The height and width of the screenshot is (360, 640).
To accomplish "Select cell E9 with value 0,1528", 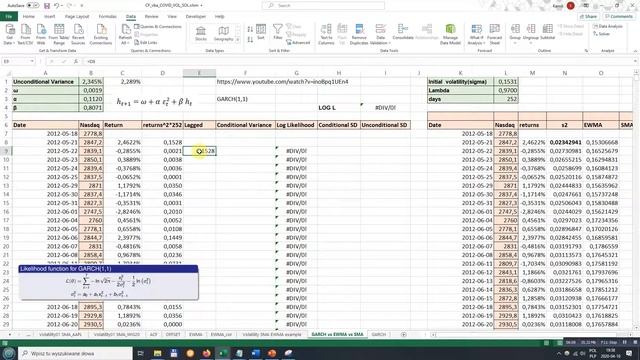I will pyautogui.click(x=200, y=151).
